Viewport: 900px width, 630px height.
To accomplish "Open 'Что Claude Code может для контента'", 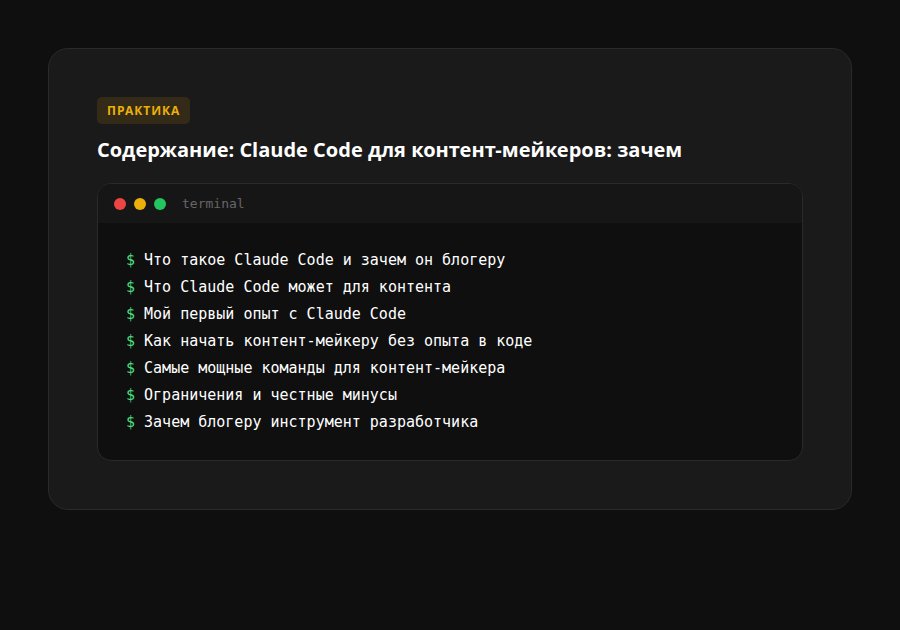I will pos(298,286).
